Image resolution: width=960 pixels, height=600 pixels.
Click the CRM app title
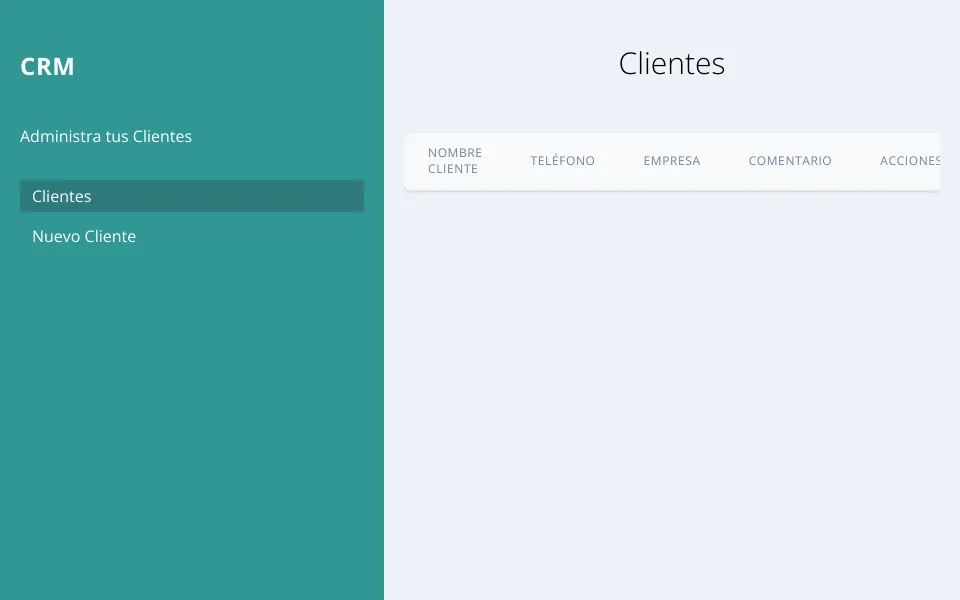click(47, 66)
